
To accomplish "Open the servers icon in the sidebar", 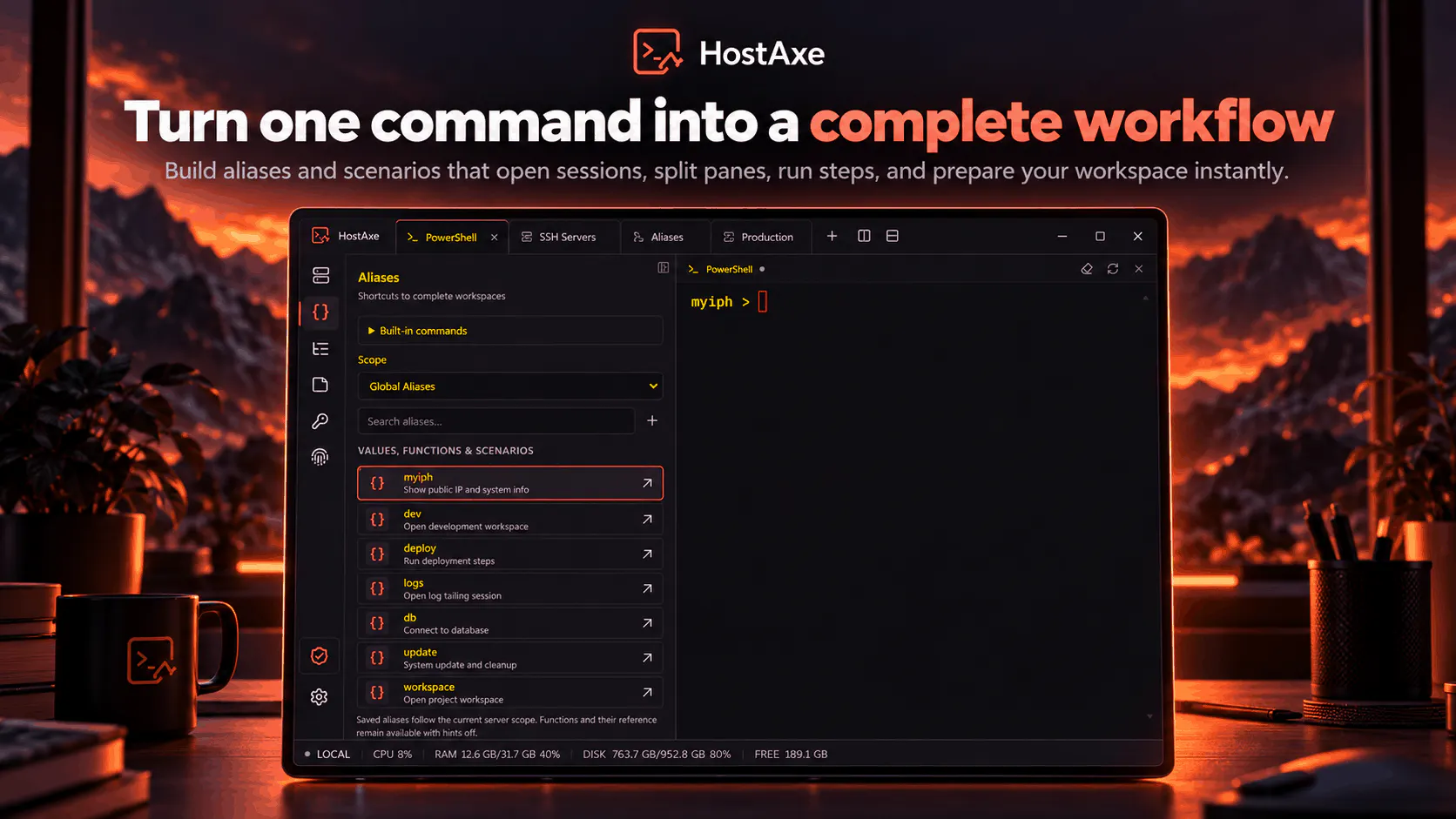I will point(320,275).
